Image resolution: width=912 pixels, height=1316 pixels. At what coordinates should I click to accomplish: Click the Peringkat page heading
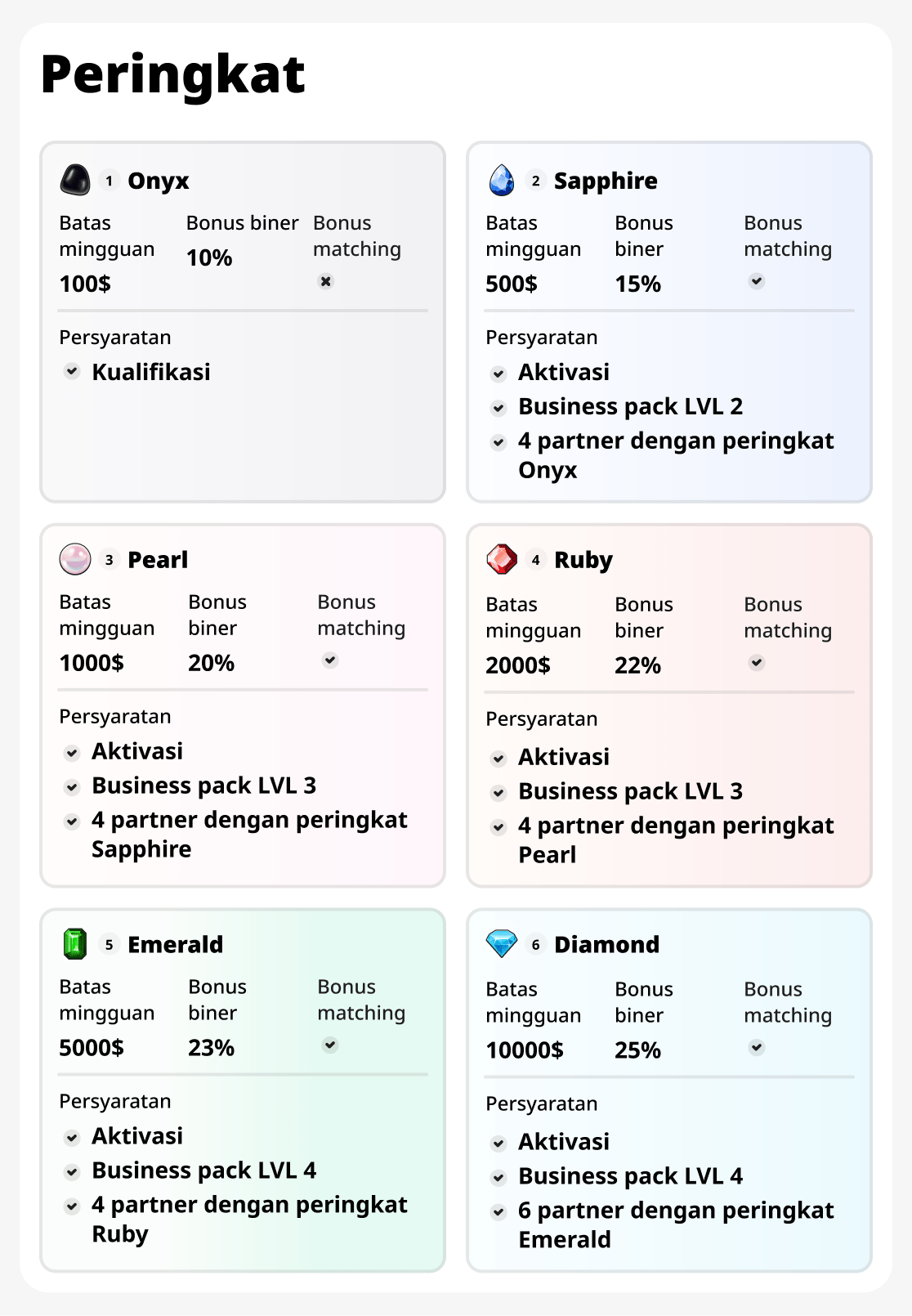tap(172, 74)
